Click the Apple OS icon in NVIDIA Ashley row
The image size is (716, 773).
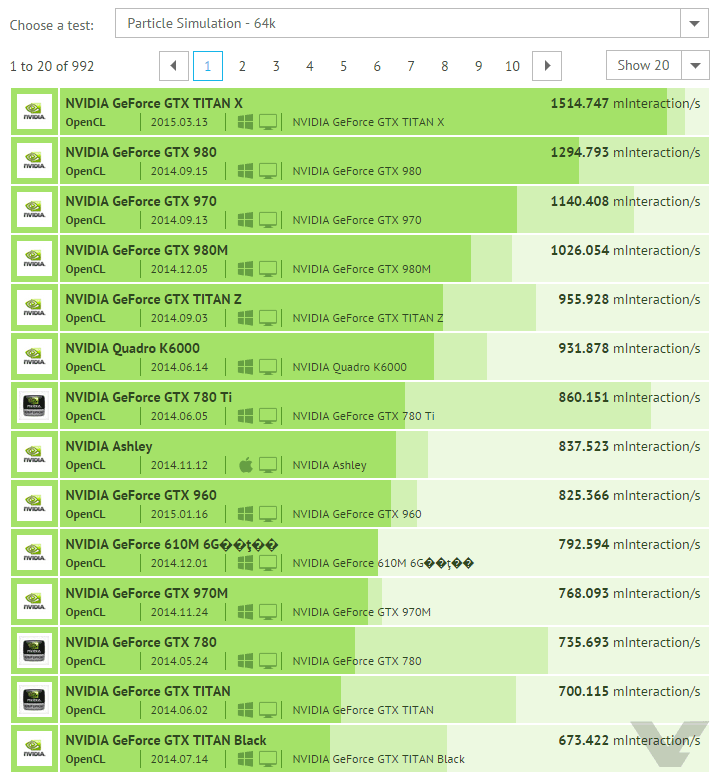click(246, 465)
